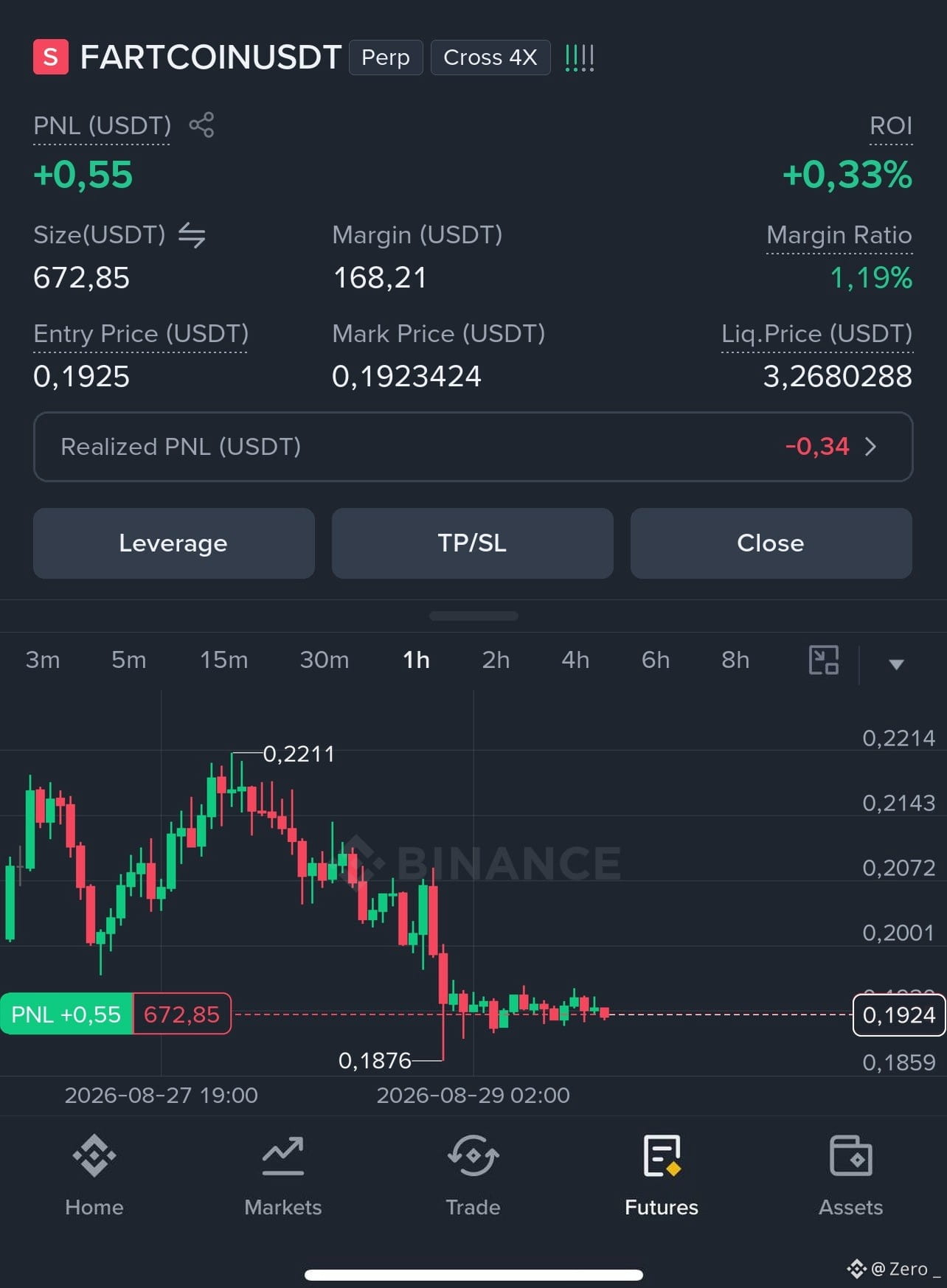The image size is (947, 1288).
Task: Switch size unit with the swap arrows
Action: (192, 235)
